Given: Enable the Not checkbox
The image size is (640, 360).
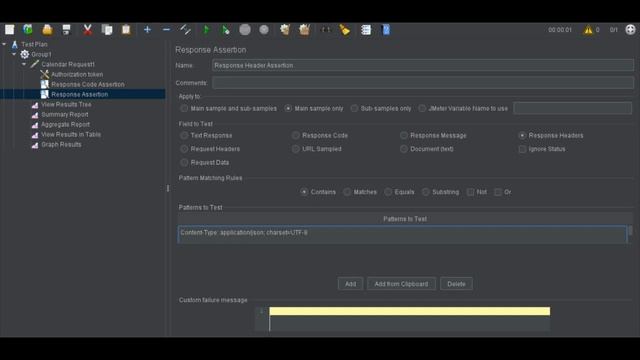Looking at the screenshot, I should click(471, 192).
